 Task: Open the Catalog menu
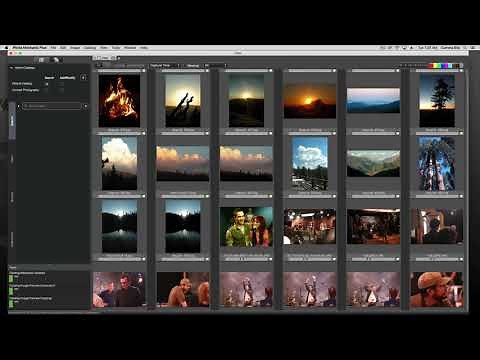click(90, 48)
